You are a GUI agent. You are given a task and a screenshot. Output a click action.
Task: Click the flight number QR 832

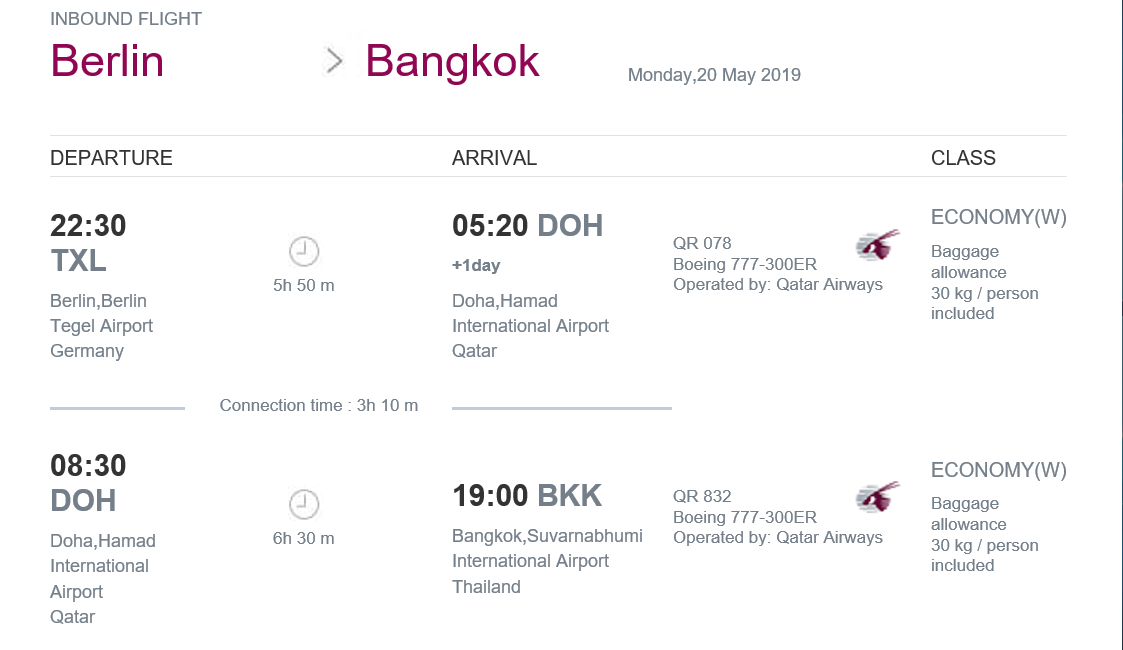pos(702,496)
